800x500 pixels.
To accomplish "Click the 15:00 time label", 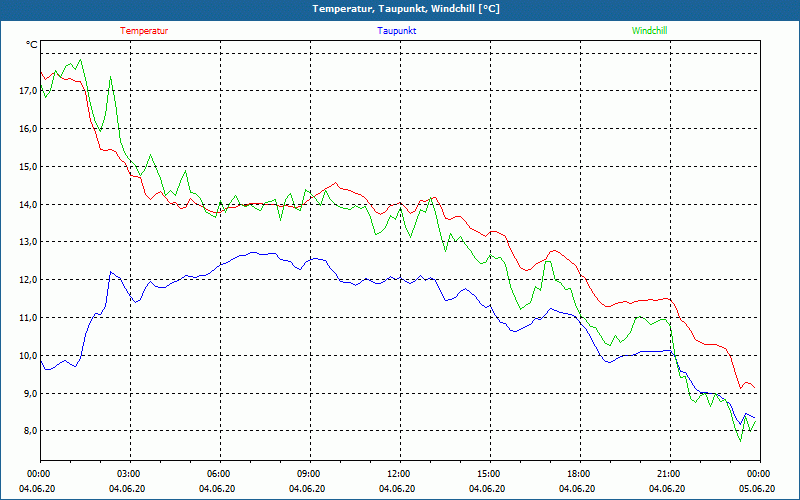I will (x=487, y=474).
